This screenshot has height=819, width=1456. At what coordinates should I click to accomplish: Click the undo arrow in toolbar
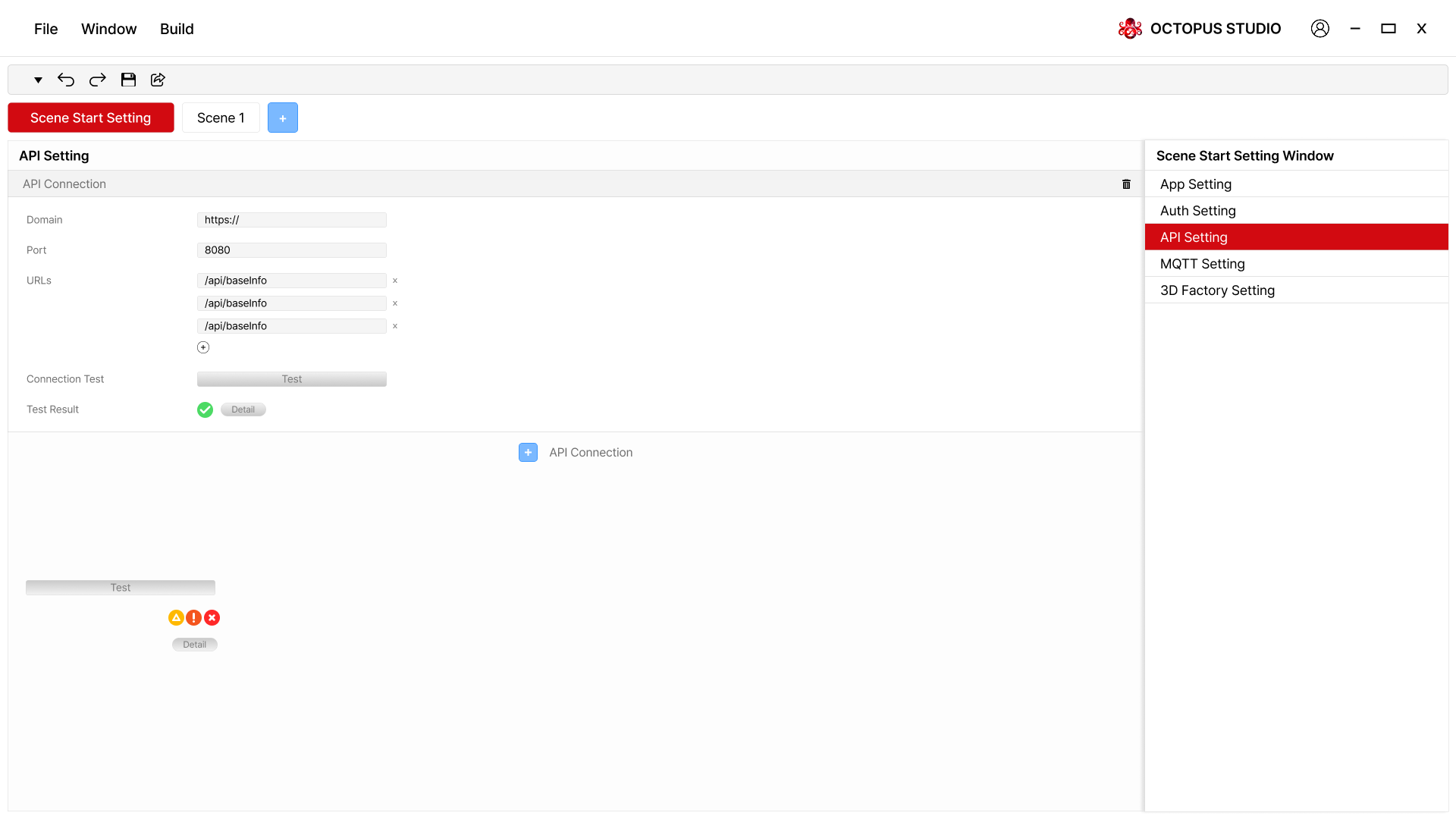pyautogui.click(x=66, y=80)
